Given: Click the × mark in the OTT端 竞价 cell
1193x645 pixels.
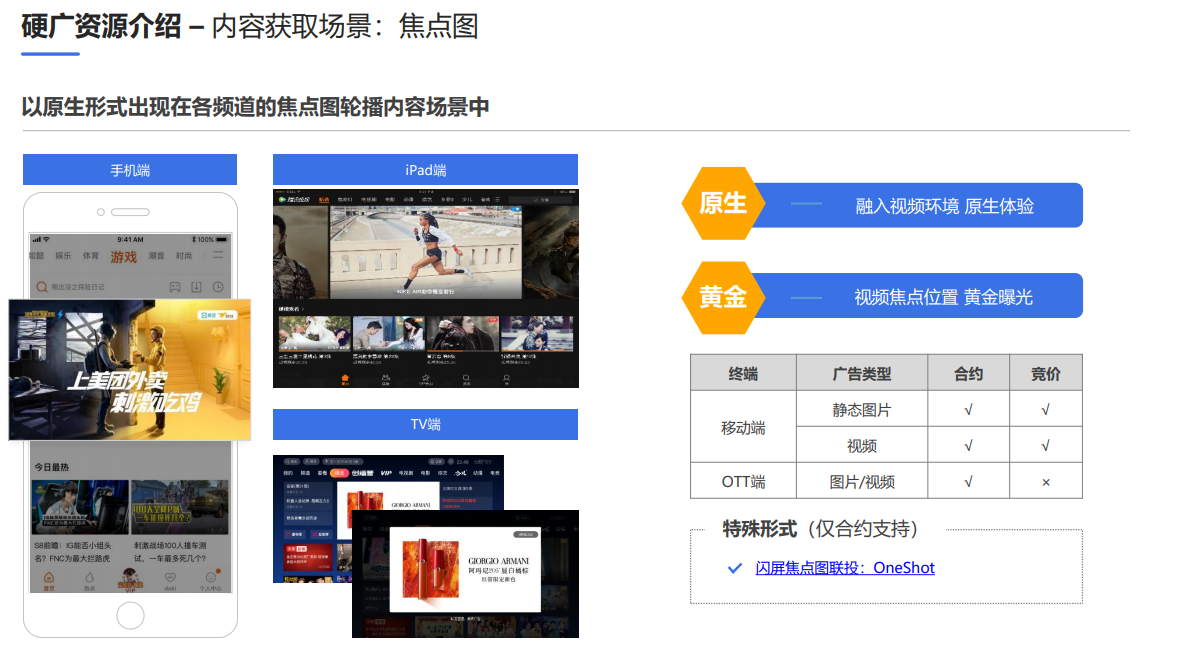Looking at the screenshot, I should click(1045, 481).
